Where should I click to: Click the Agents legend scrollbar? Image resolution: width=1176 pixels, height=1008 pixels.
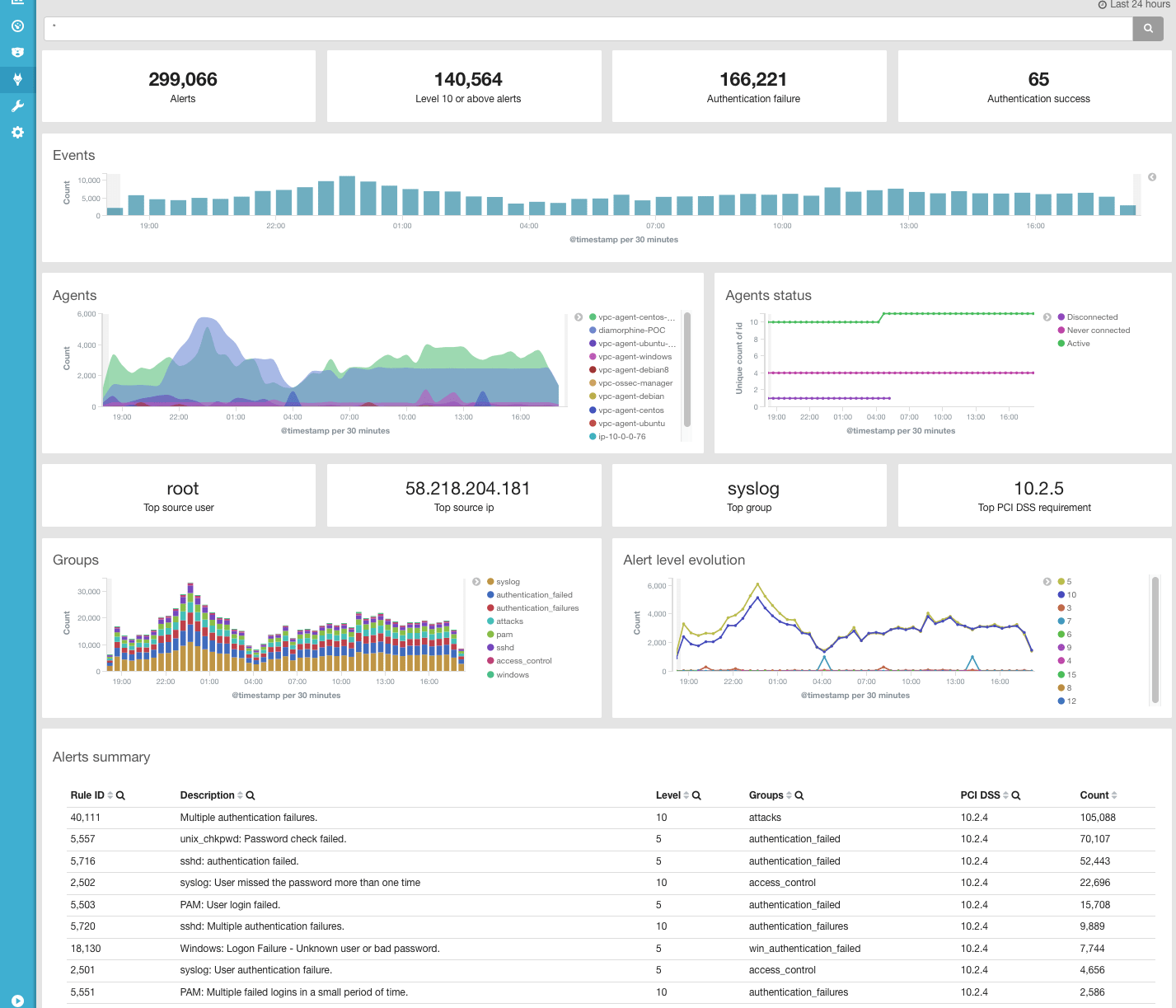(x=687, y=370)
